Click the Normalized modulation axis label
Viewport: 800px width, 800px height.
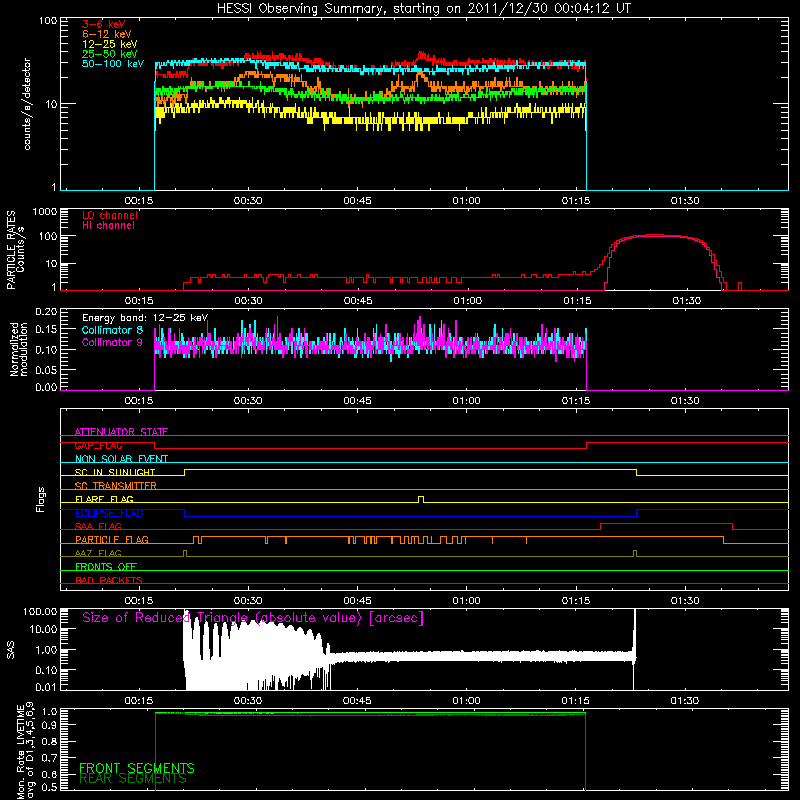[x=19, y=349]
